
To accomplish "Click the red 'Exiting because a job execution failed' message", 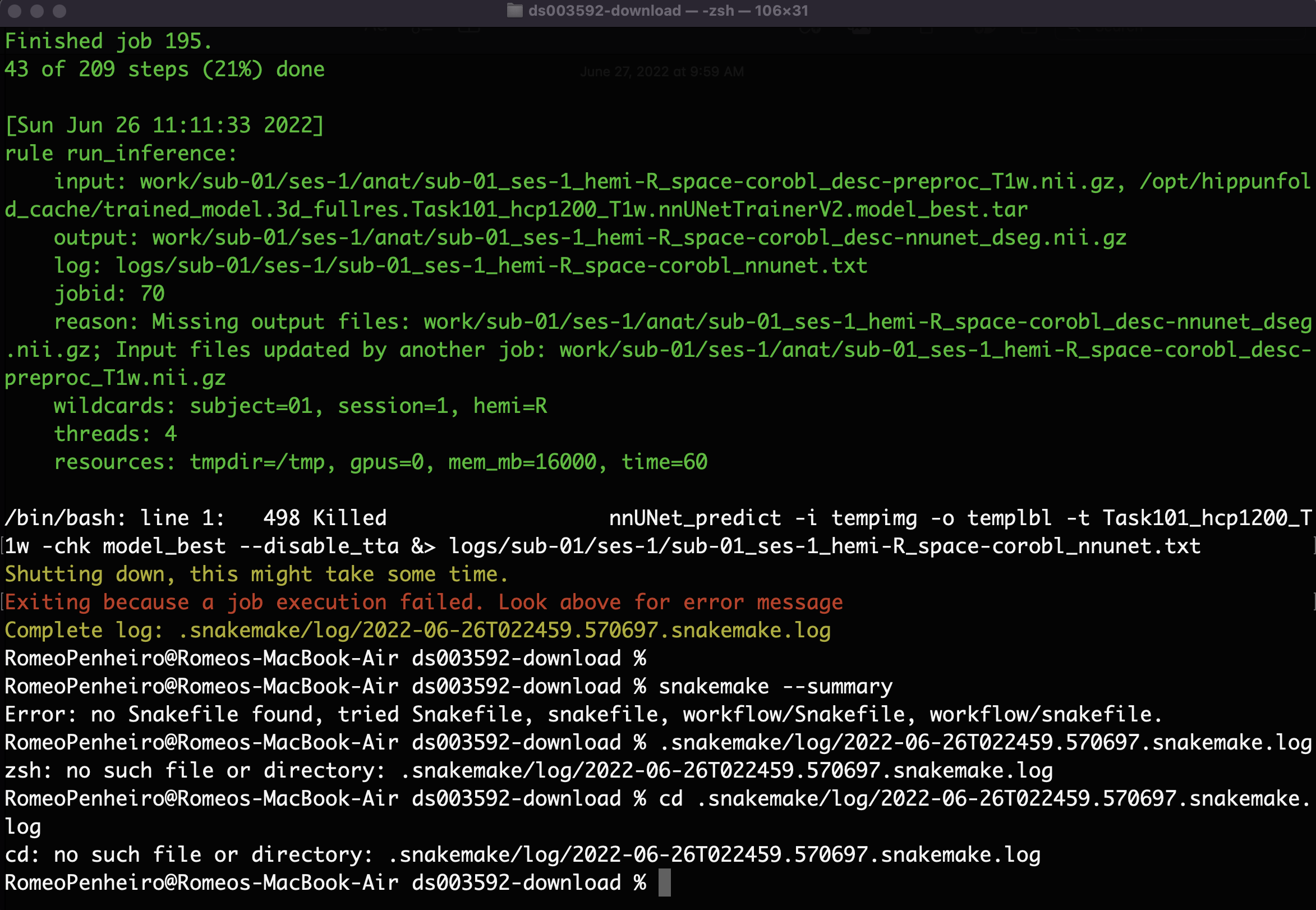I will pyautogui.click(x=423, y=601).
